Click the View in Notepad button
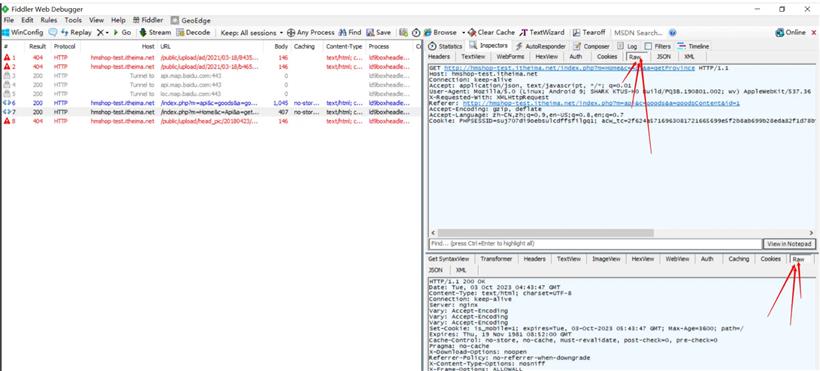Image resolution: width=820 pixels, height=371 pixels. coord(789,244)
